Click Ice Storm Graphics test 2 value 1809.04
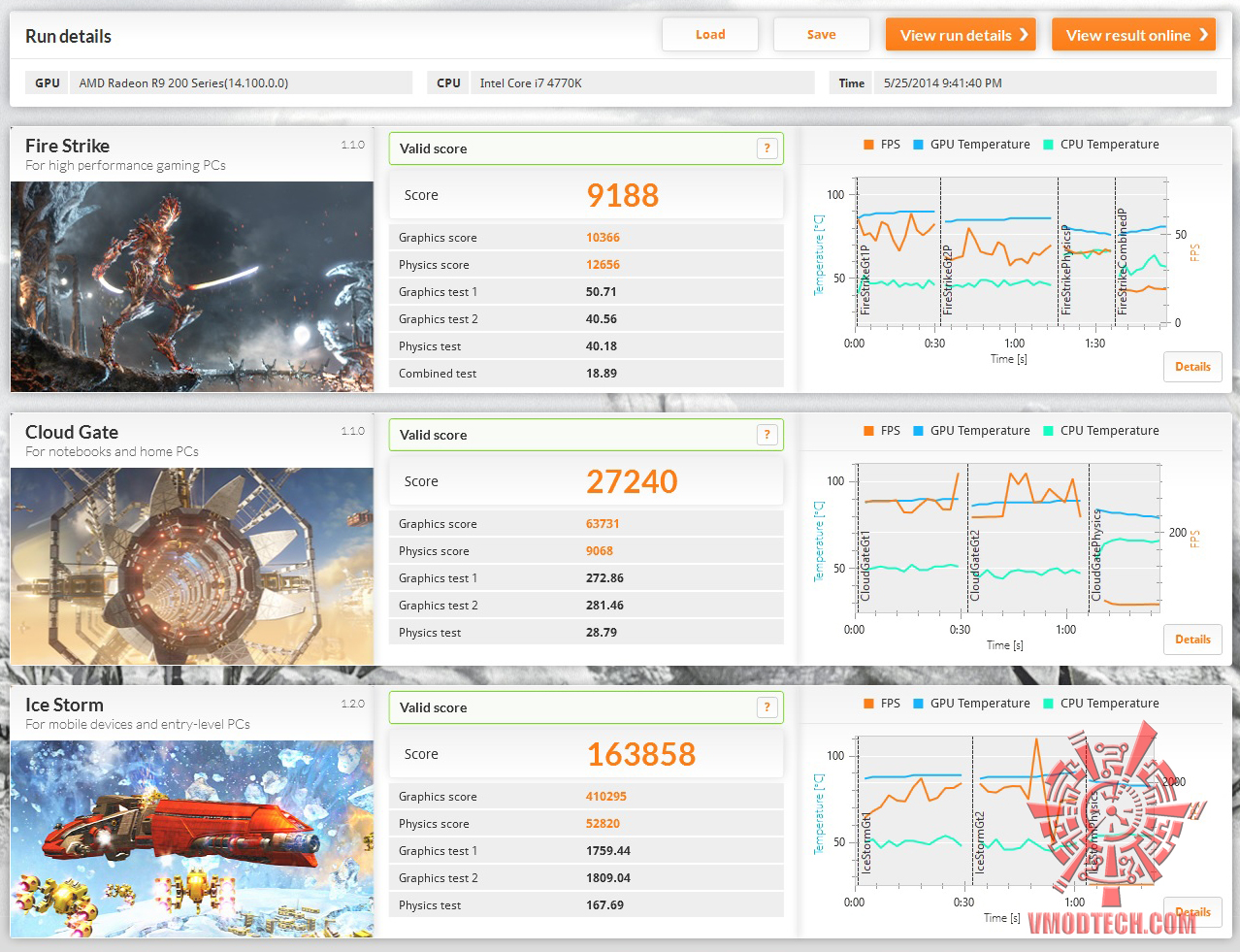 608,878
